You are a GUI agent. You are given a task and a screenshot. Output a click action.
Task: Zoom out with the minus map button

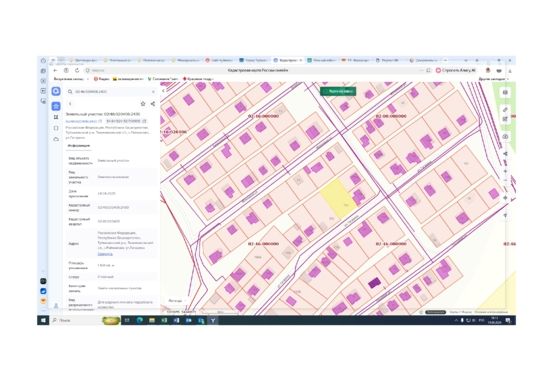point(505,180)
